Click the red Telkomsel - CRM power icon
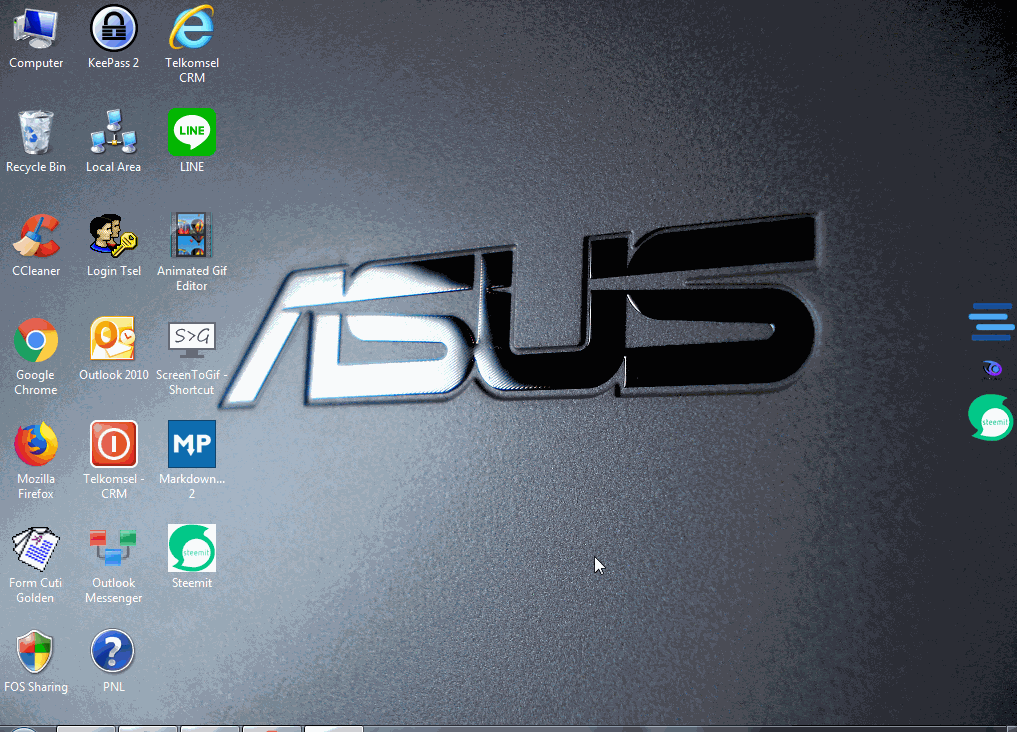Screen dimensions: 1017x732 (114, 444)
